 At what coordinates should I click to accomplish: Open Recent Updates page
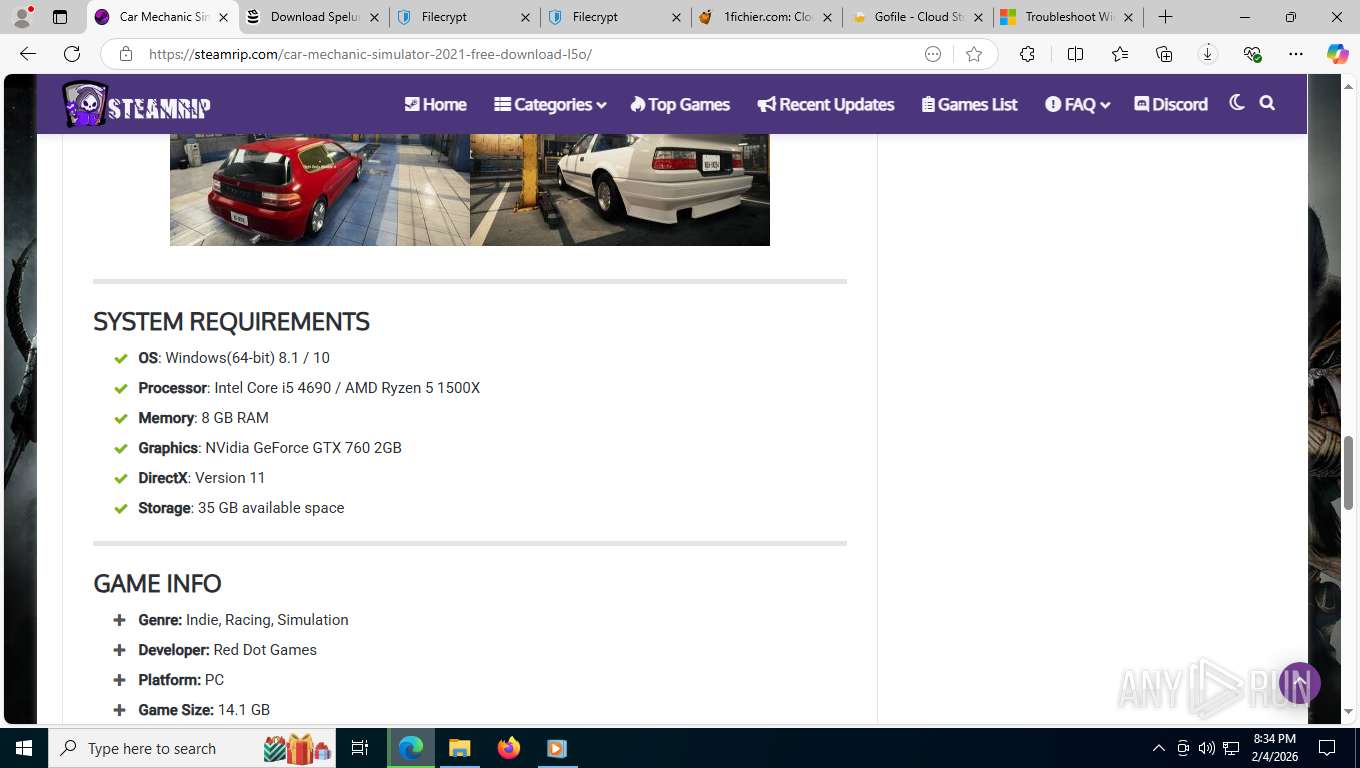pyautogui.click(x=826, y=104)
